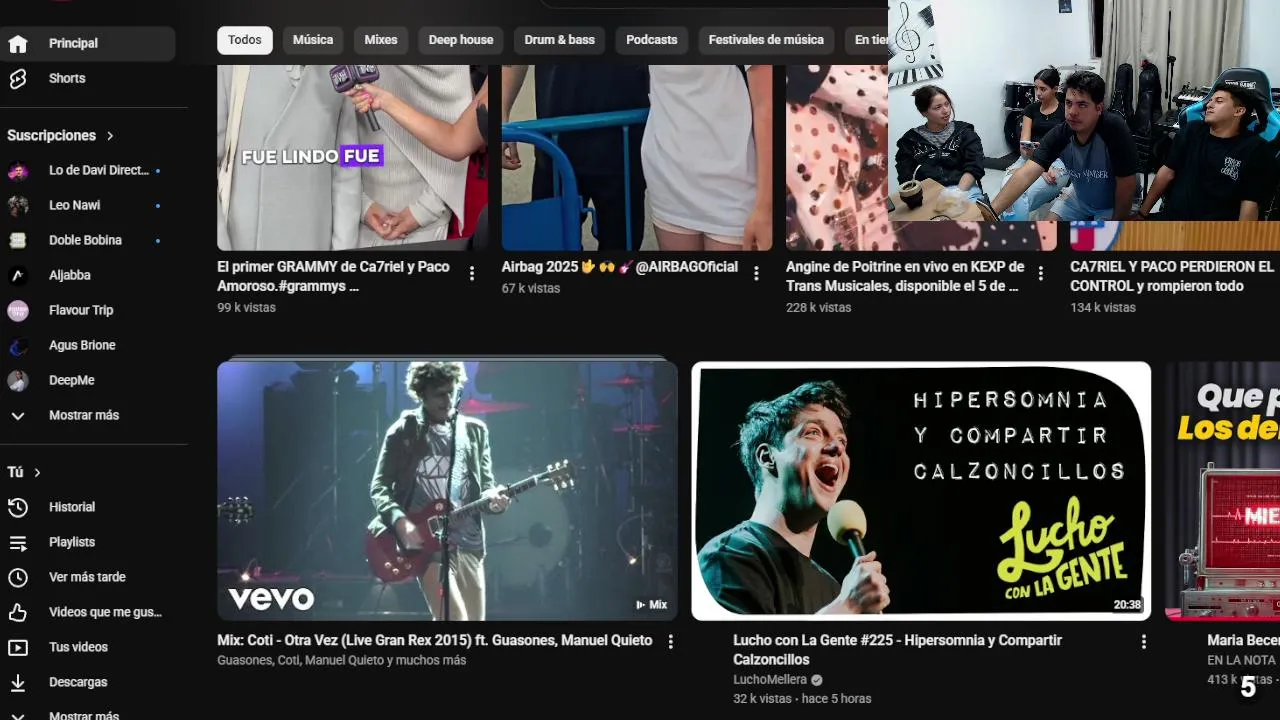
Task: Open the Playlists list icon
Action: 18,543
